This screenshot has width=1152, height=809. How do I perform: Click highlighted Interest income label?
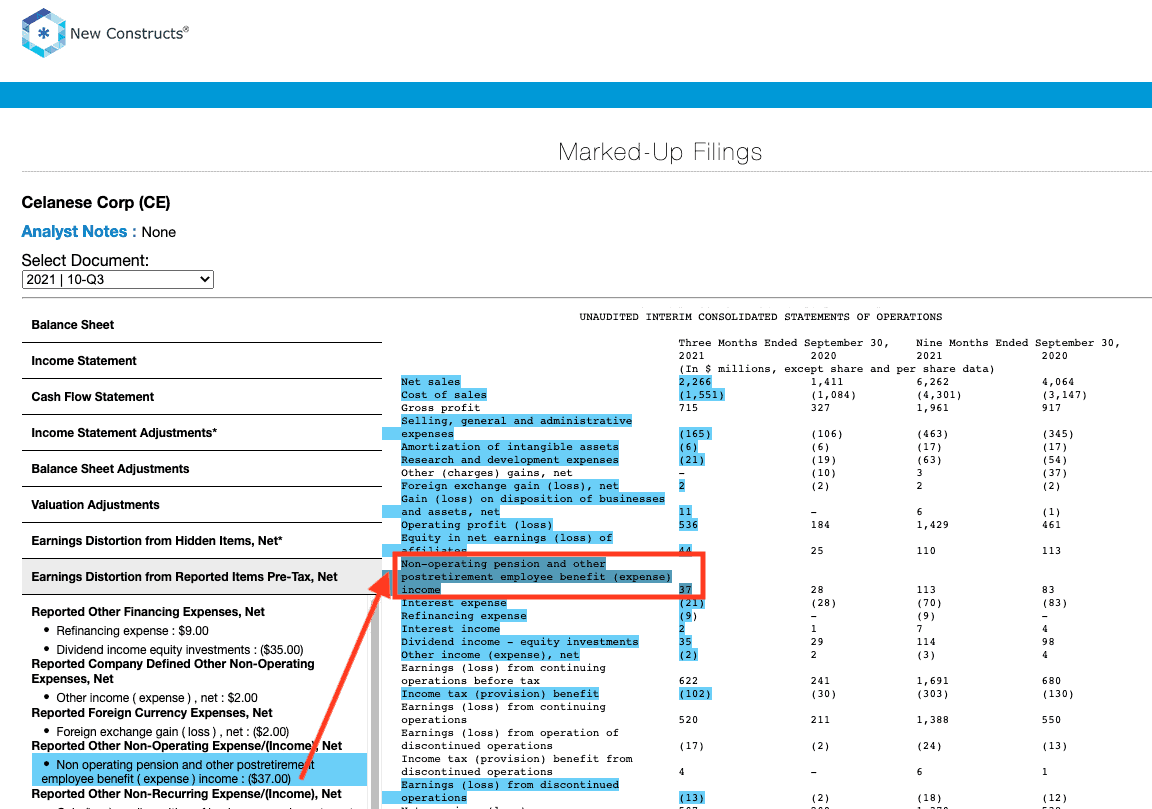pyautogui.click(x=450, y=629)
